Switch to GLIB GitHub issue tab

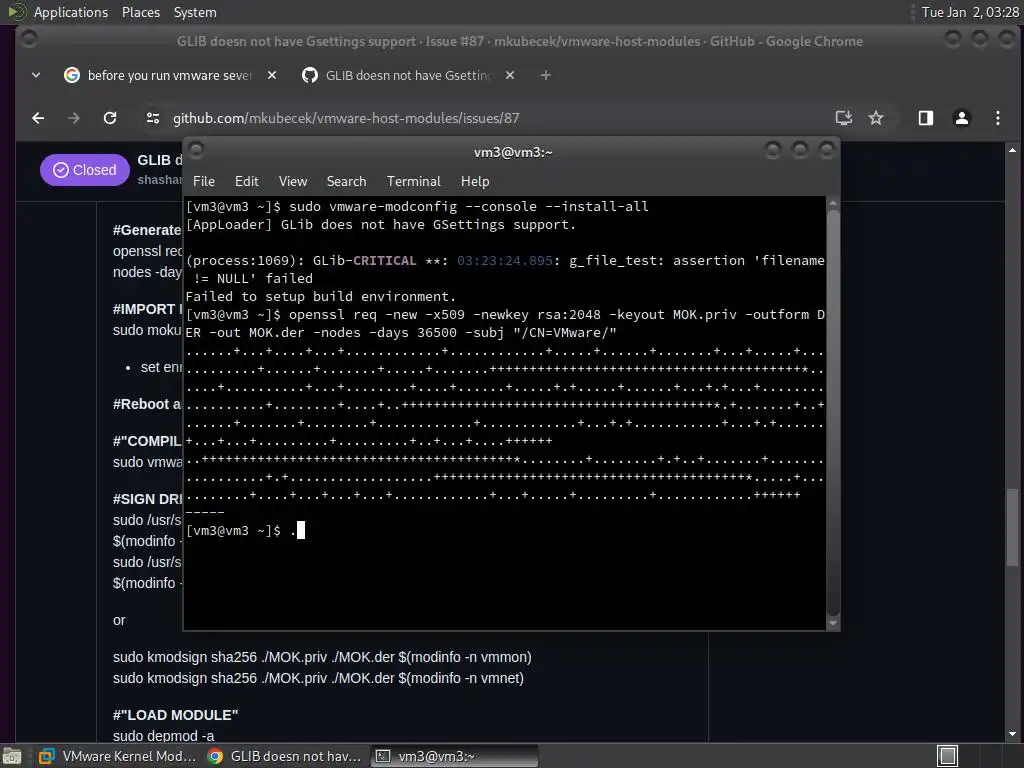[408, 76]
